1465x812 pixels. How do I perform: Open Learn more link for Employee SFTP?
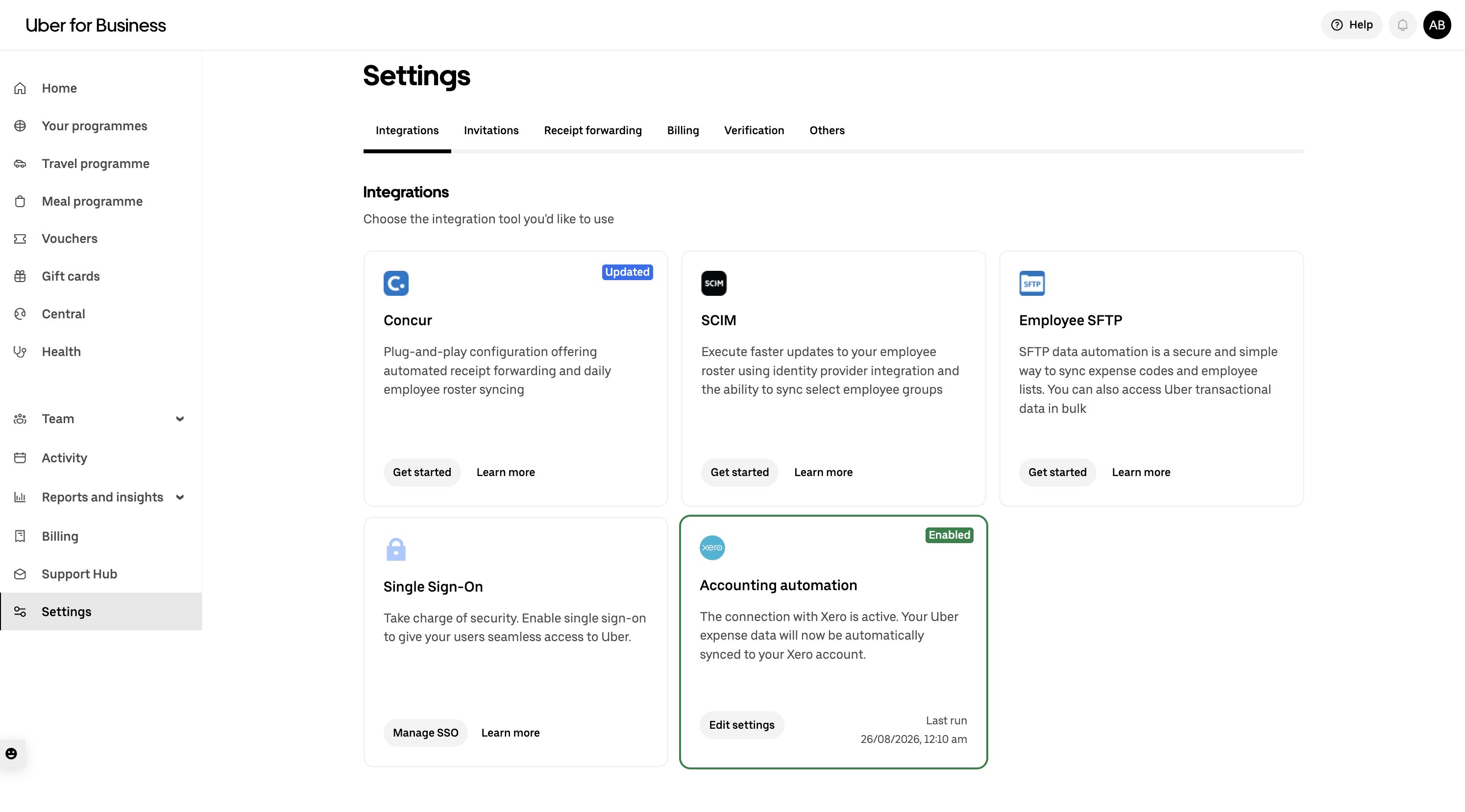click(1141, 472)
